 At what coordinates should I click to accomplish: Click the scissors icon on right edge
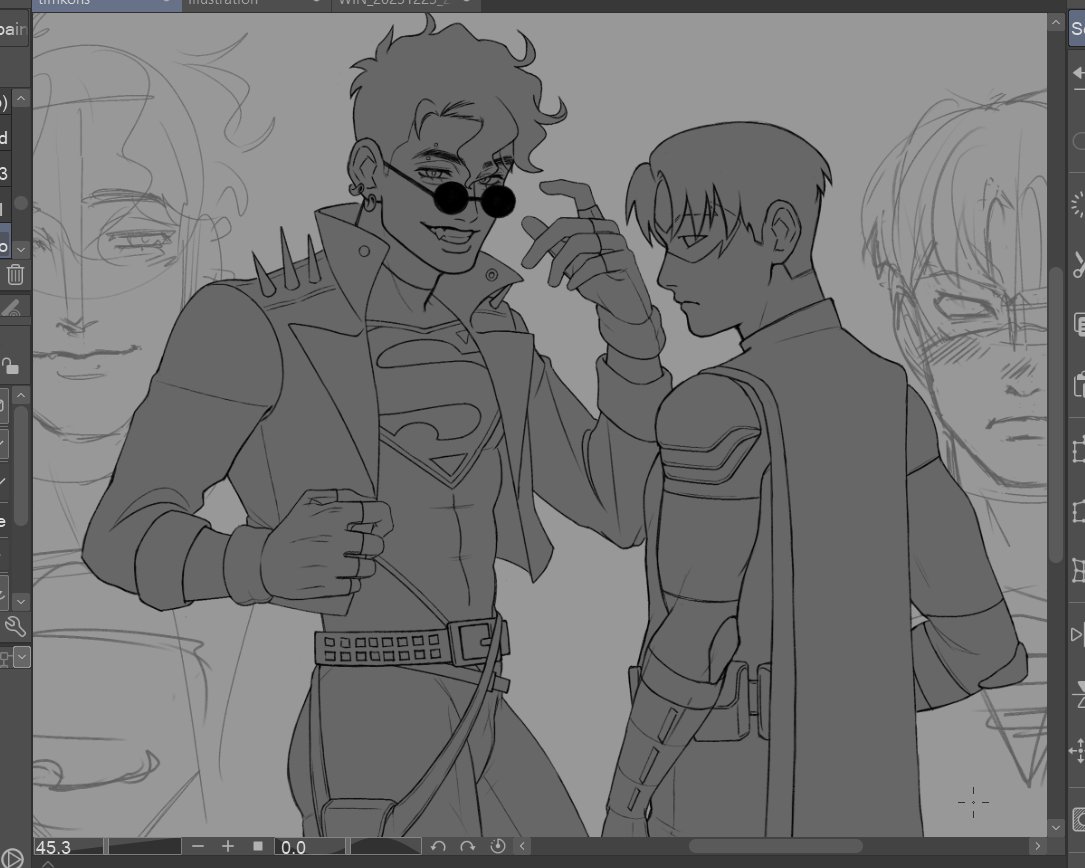[x=1079, y=265]
